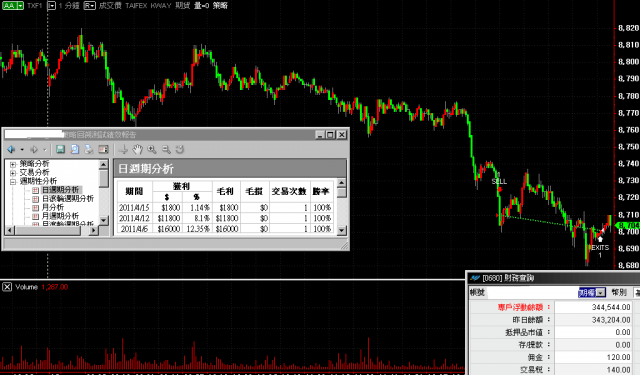Click report table scroll down arrow
Screen dimensions: 640x375
(x=342, y=231)
